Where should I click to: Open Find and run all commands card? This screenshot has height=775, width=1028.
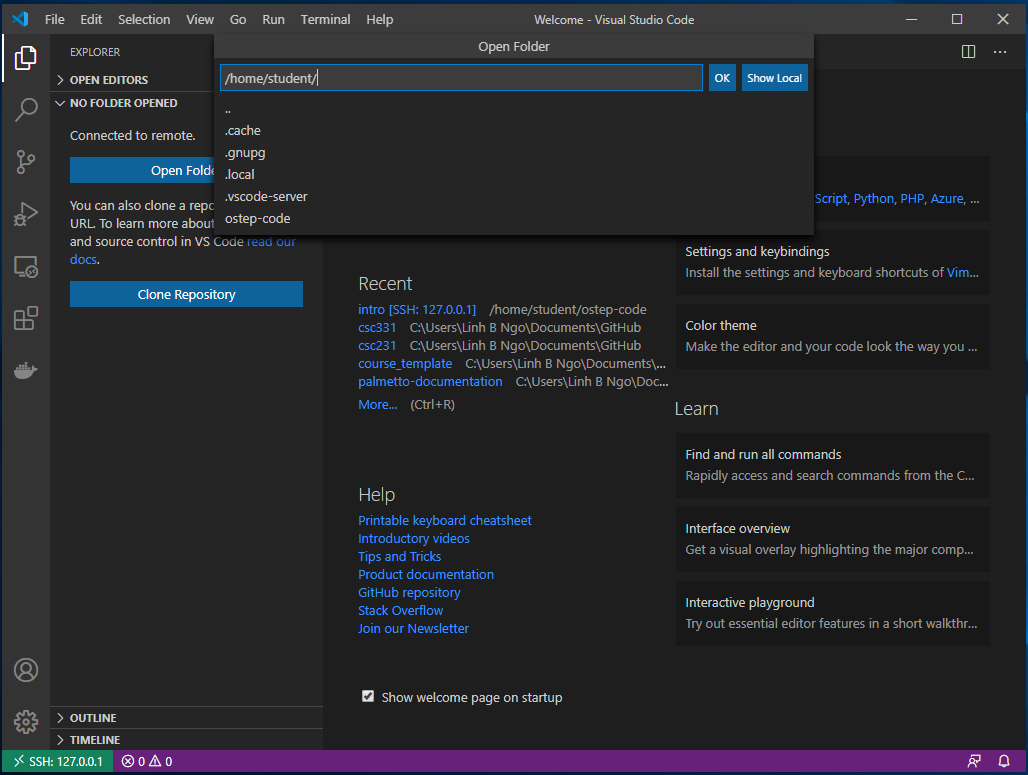[x=833, y=465]
